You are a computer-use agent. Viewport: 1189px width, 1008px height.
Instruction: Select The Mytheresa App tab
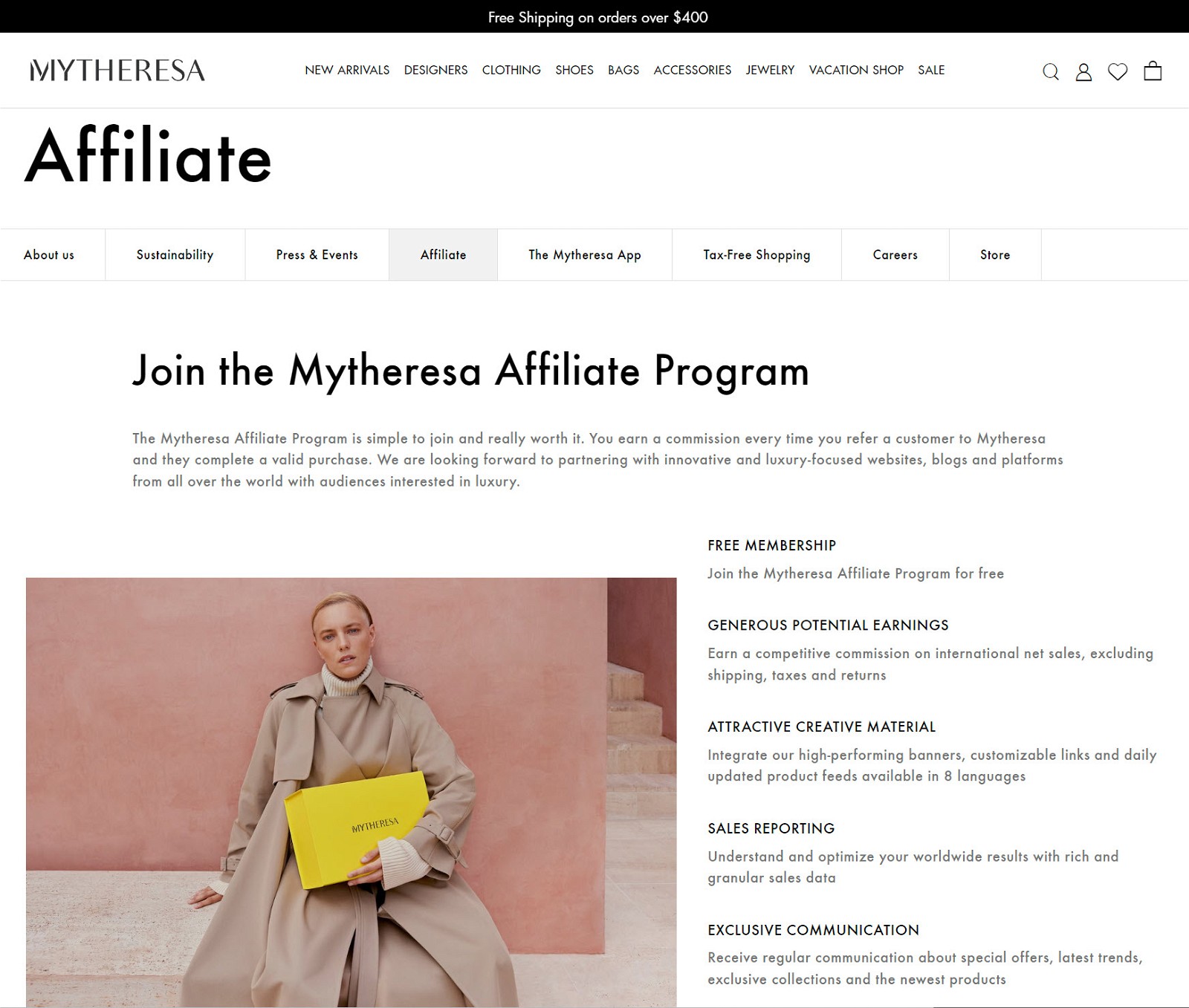click(x=585, y=255)
